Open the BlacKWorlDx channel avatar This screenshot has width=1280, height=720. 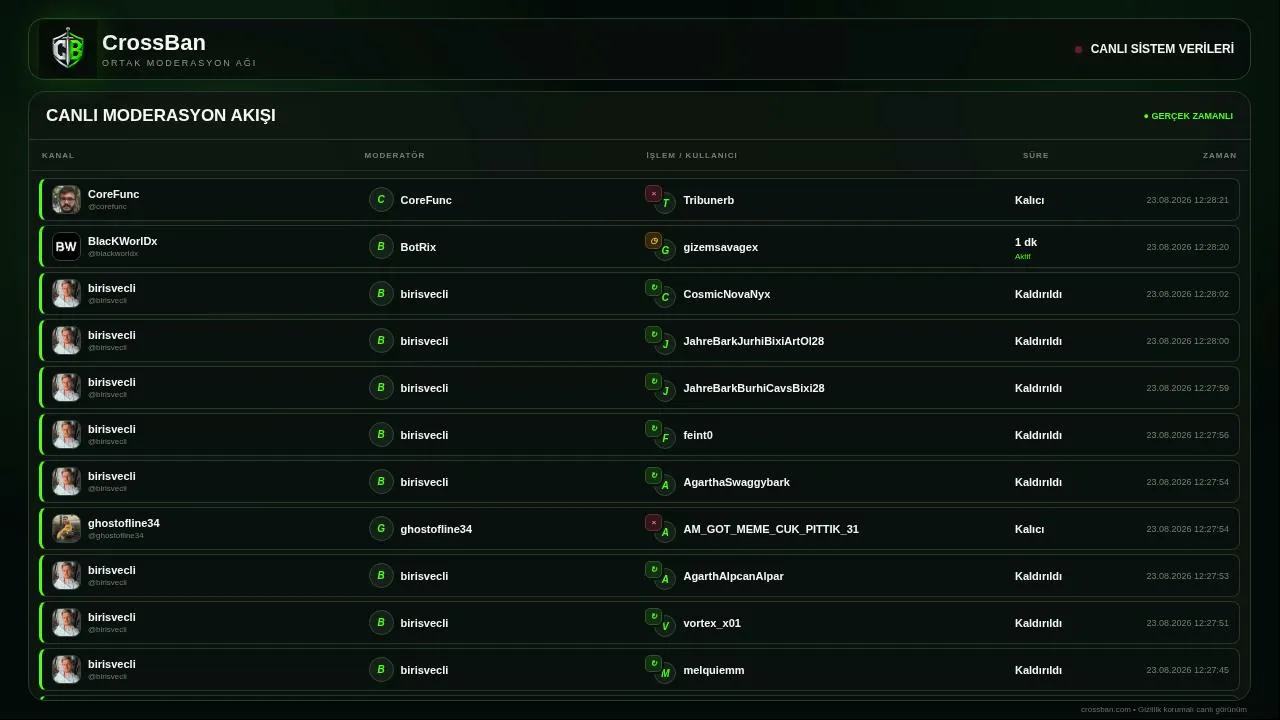66,246
